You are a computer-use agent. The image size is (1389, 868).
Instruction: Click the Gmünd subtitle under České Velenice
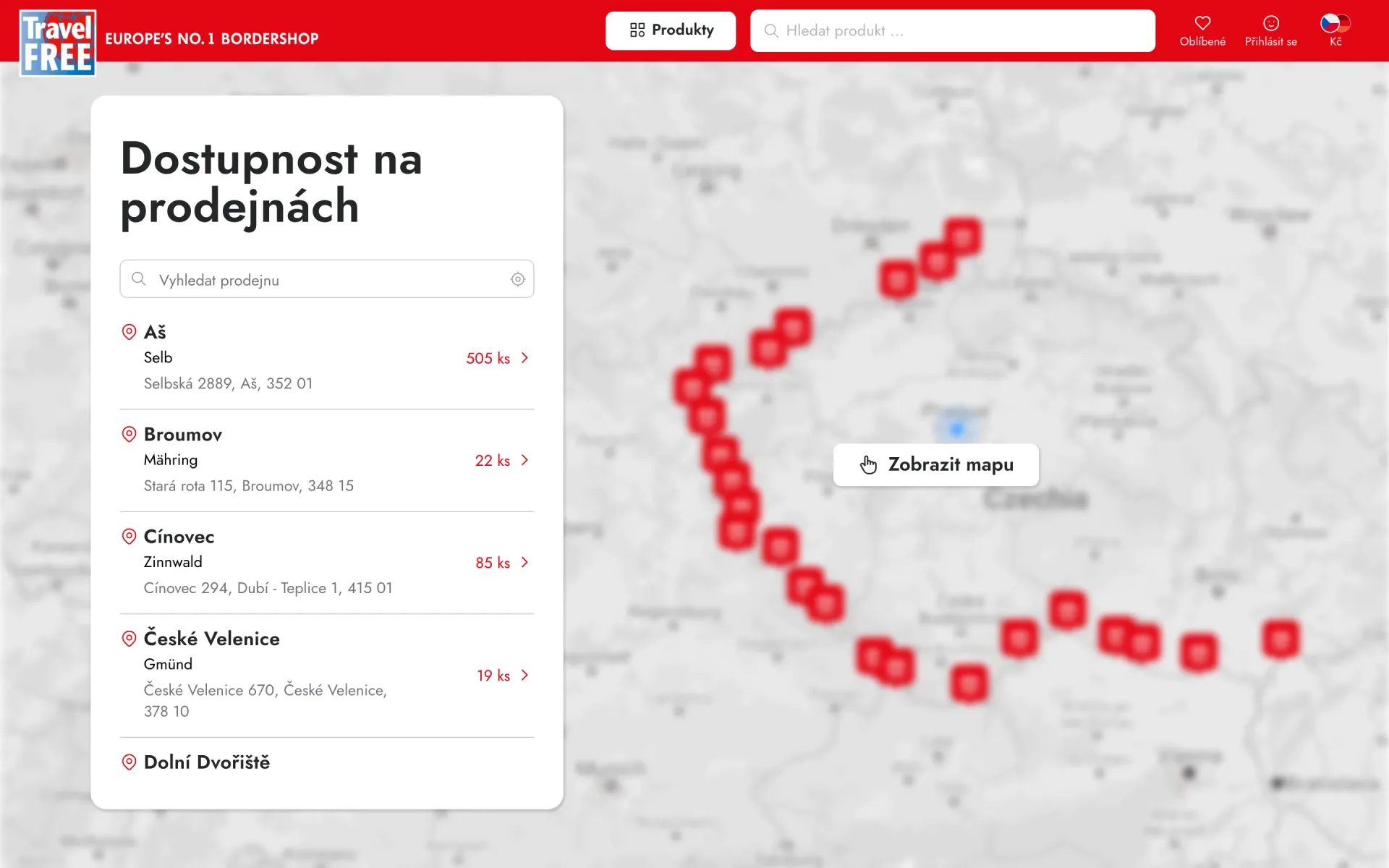pos(168,664)
